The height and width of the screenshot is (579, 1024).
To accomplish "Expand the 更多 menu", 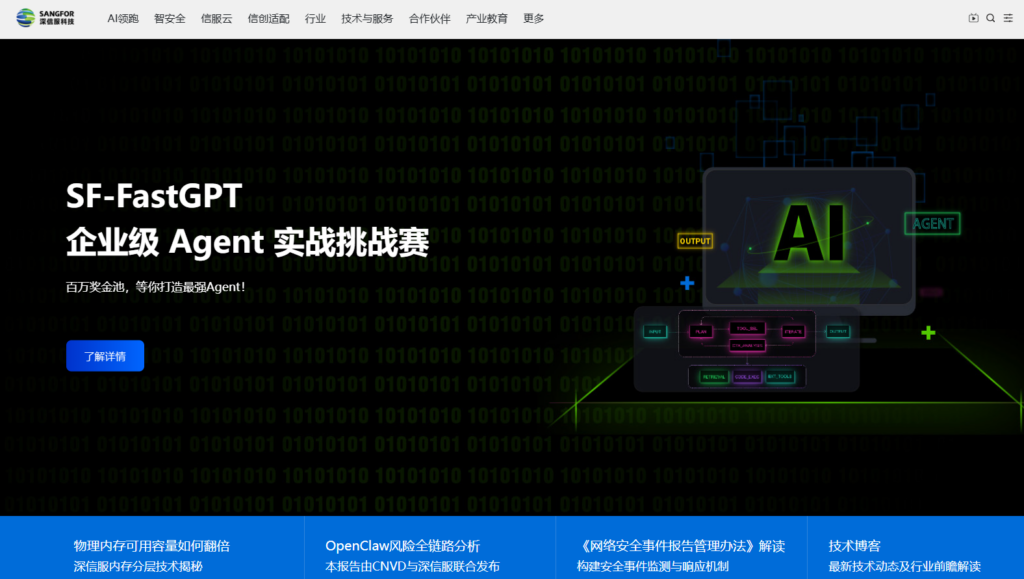I will tap(534, 18).
